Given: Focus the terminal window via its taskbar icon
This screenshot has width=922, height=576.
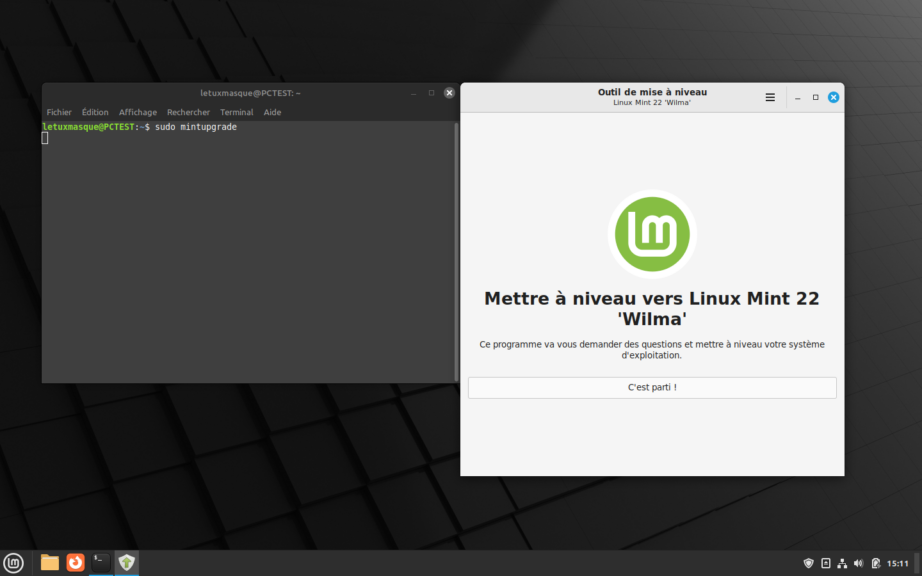Looking at the screenshot, I should tap(100, 562).
